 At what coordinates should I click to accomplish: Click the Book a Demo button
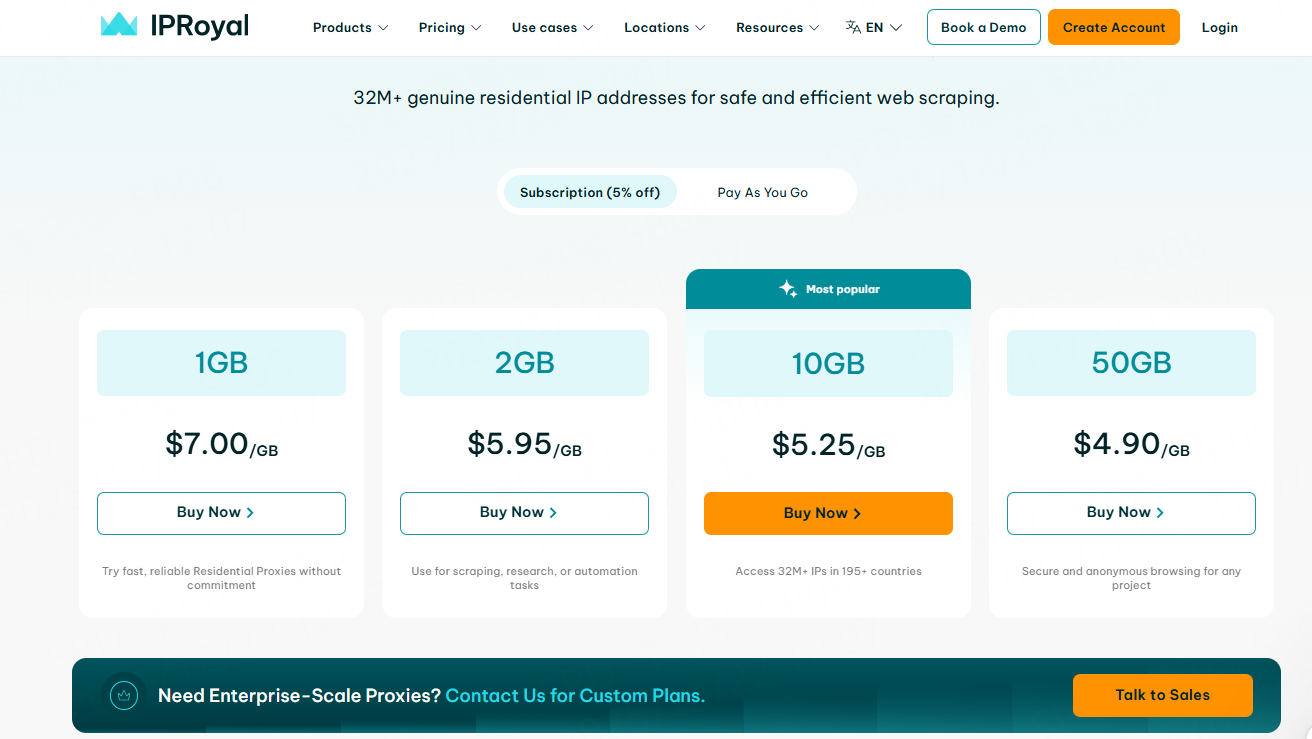[x=983, y=28]
